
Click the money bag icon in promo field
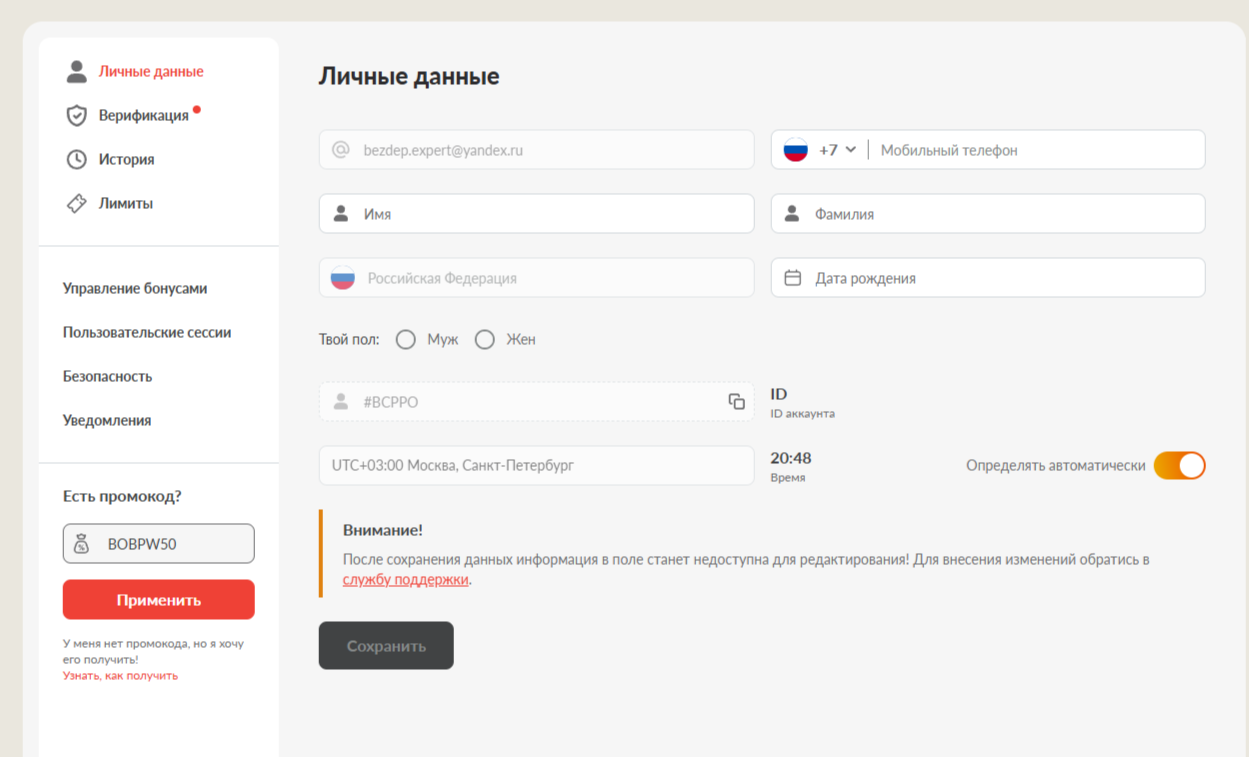pyautogui.click(x=82, y=544)
